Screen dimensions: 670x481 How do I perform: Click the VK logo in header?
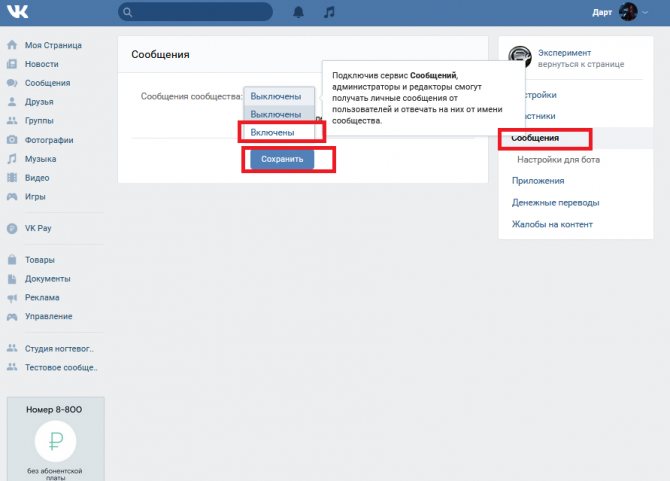pos(18,12)
